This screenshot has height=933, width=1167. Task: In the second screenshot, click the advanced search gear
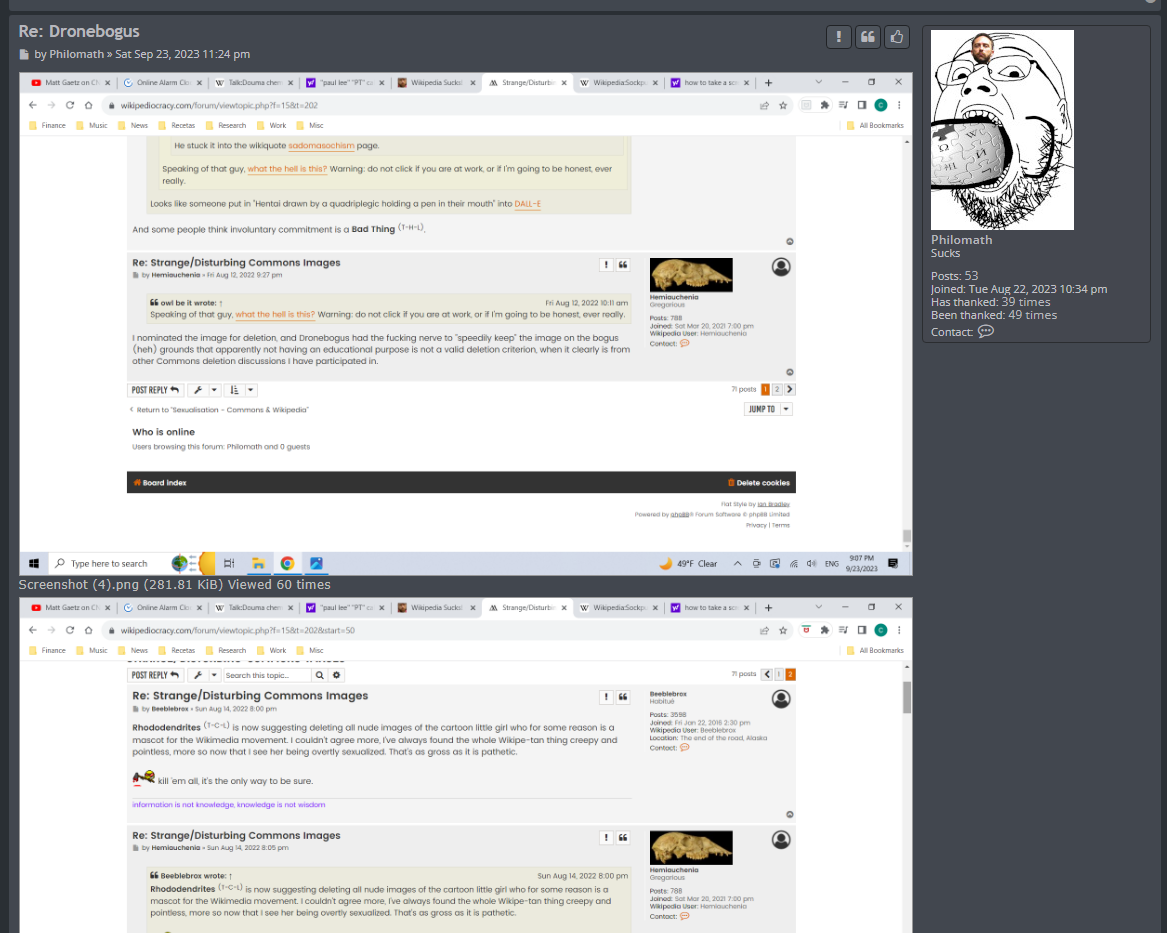pyautogui.click(x=336, y=675)
